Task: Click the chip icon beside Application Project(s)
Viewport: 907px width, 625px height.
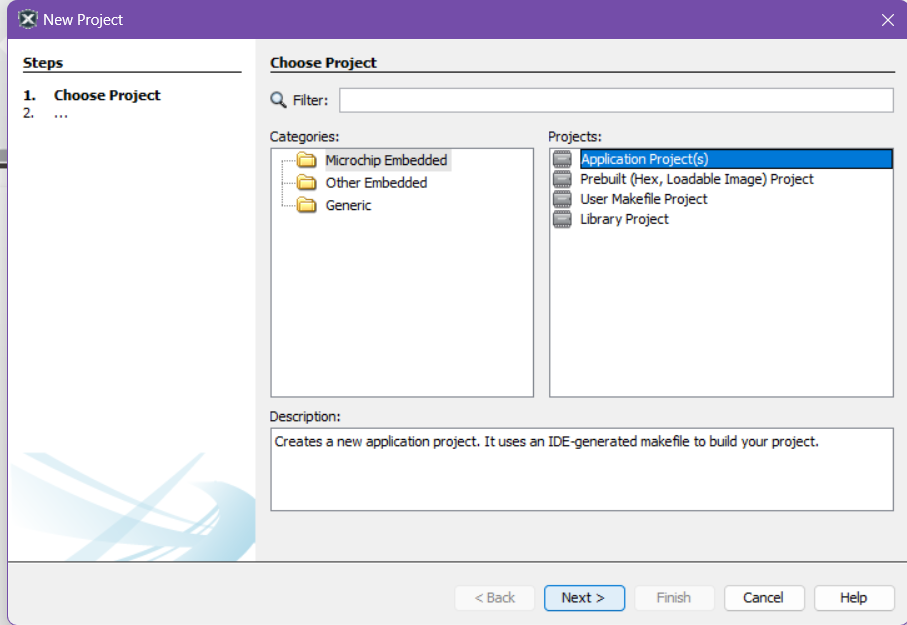Action: tap(563, 159)
